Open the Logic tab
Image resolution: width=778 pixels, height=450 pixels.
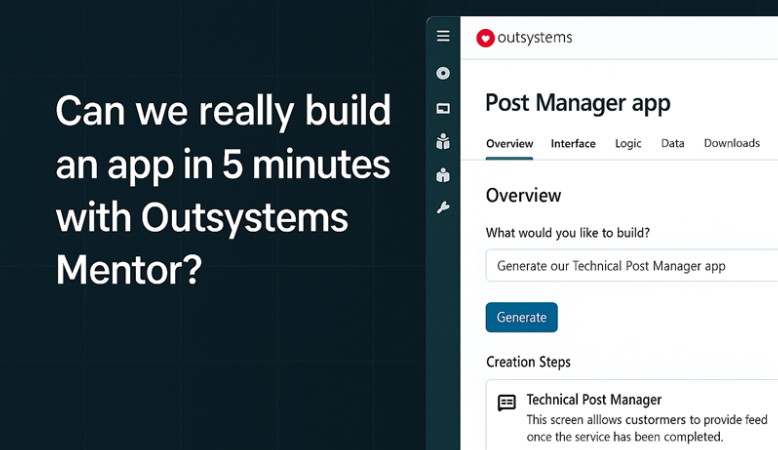(x=628, y=144)
